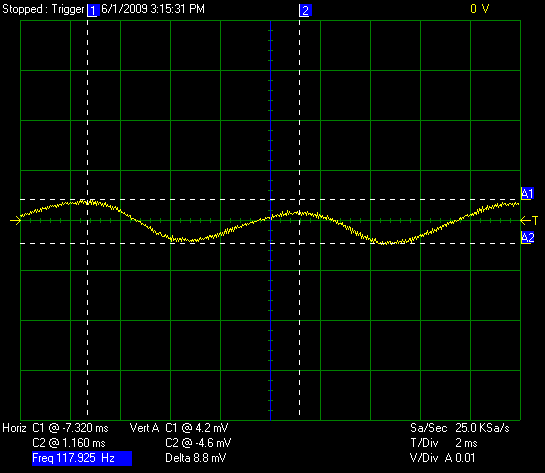Select the highlighted Freq 117.925 Hz readout
This screenshot has width=545, height=473.
pyautogui.click(x=82, y=458)
